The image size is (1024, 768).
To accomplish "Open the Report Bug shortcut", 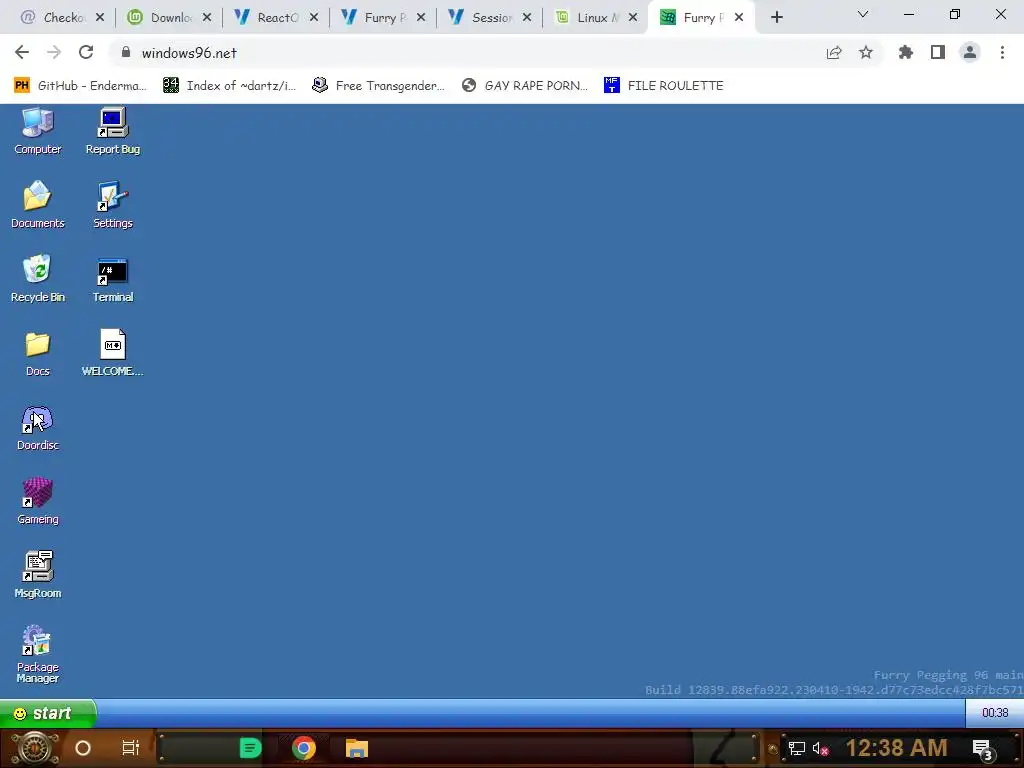I will pyautogui.click(x=112, y=131).
